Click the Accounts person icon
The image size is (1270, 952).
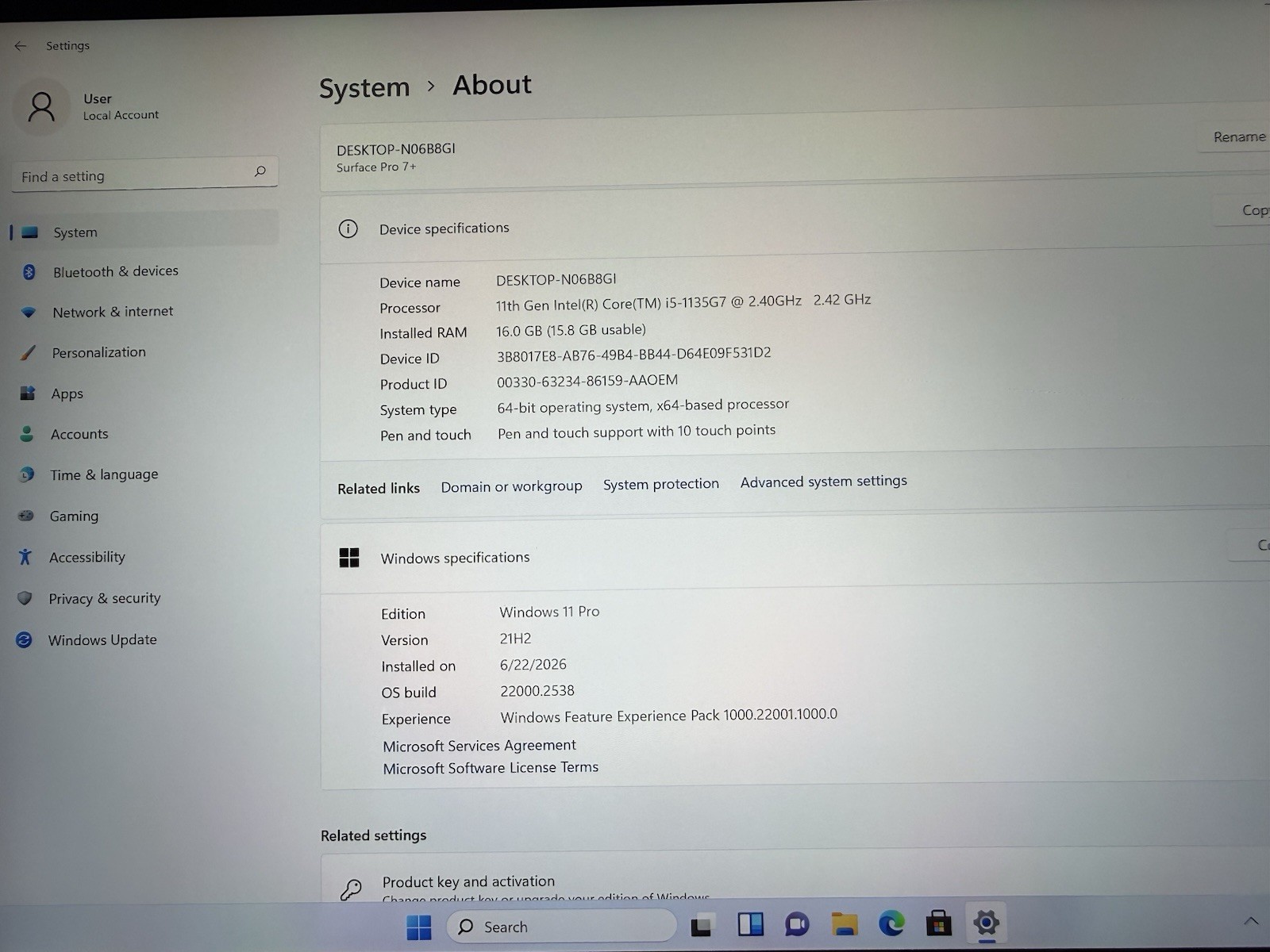click(27, 434)
